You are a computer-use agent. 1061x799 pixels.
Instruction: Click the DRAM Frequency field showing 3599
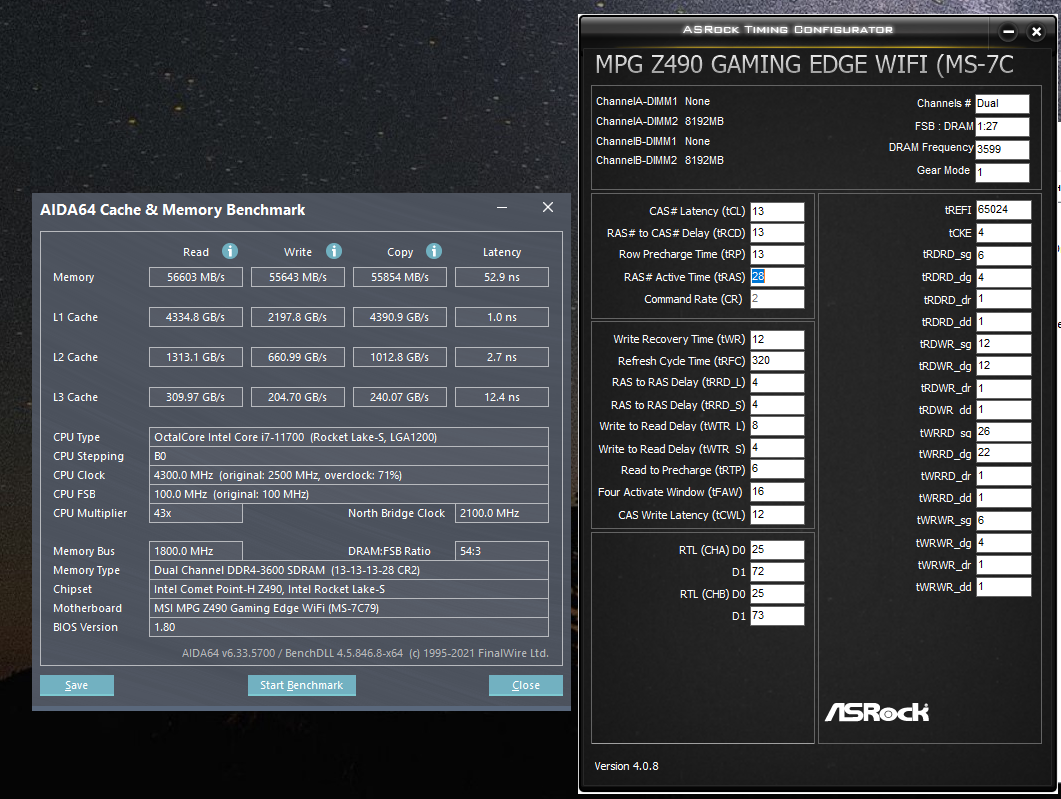[1002, 149]
